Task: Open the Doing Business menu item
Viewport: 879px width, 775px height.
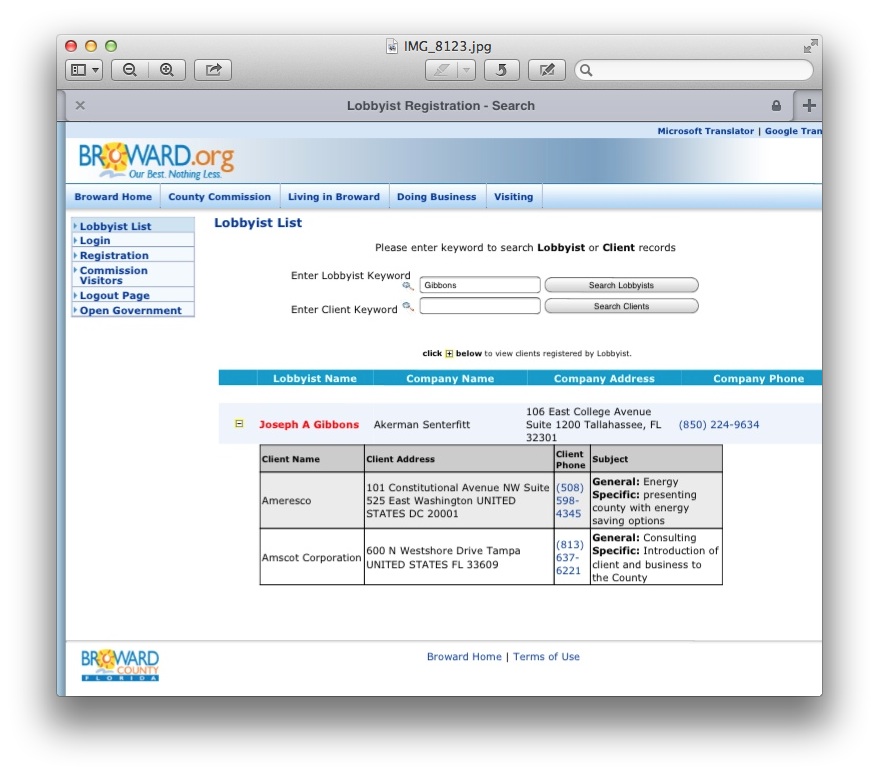Action: (437, 197)
